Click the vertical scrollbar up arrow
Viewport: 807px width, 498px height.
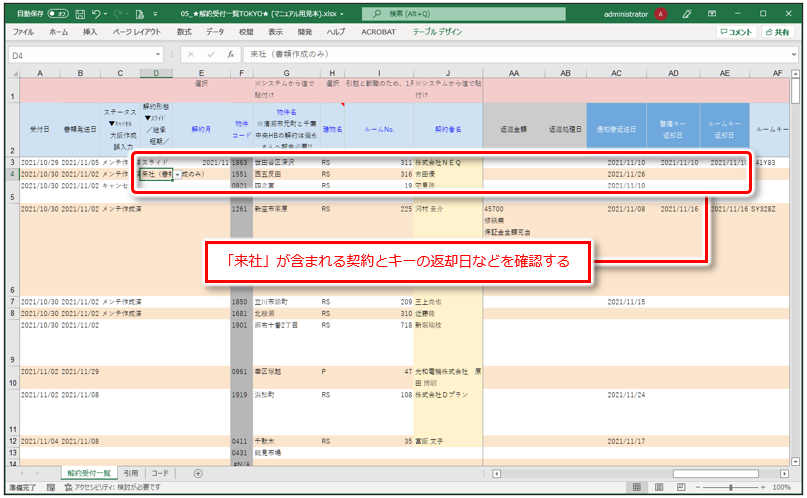(795, 74)
